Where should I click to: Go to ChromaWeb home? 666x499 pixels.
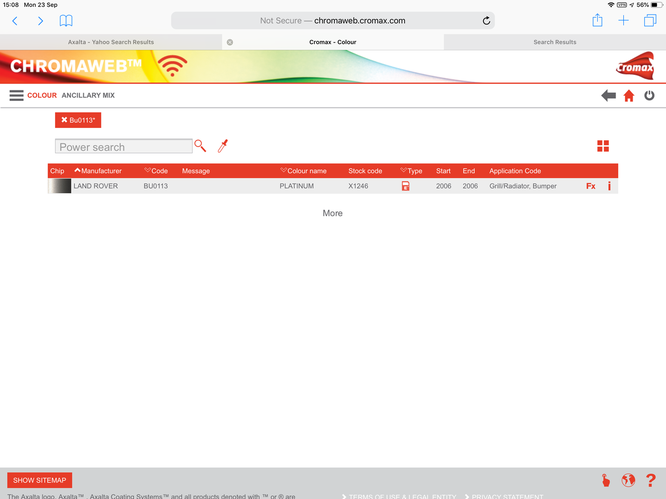pyautogui.click(x=629, y=96)
